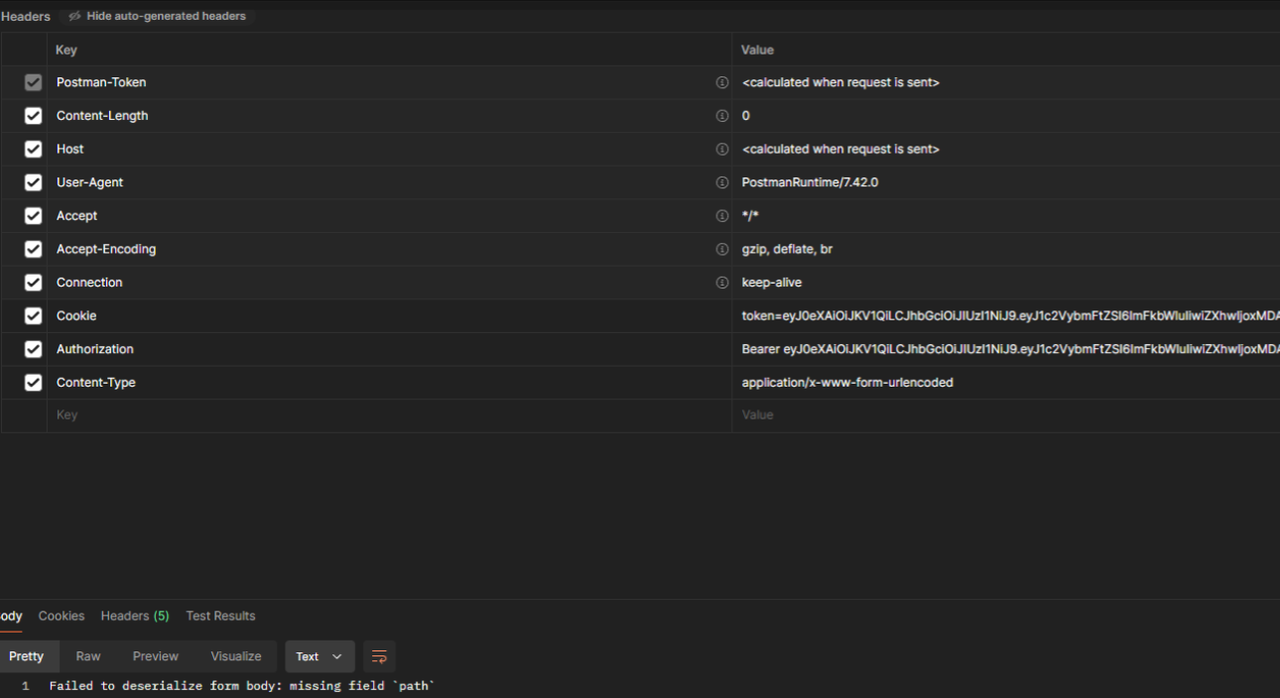The image size is (1280, 698).
Task: Click info icon for User-Agent header
Action: click(722, 183)
